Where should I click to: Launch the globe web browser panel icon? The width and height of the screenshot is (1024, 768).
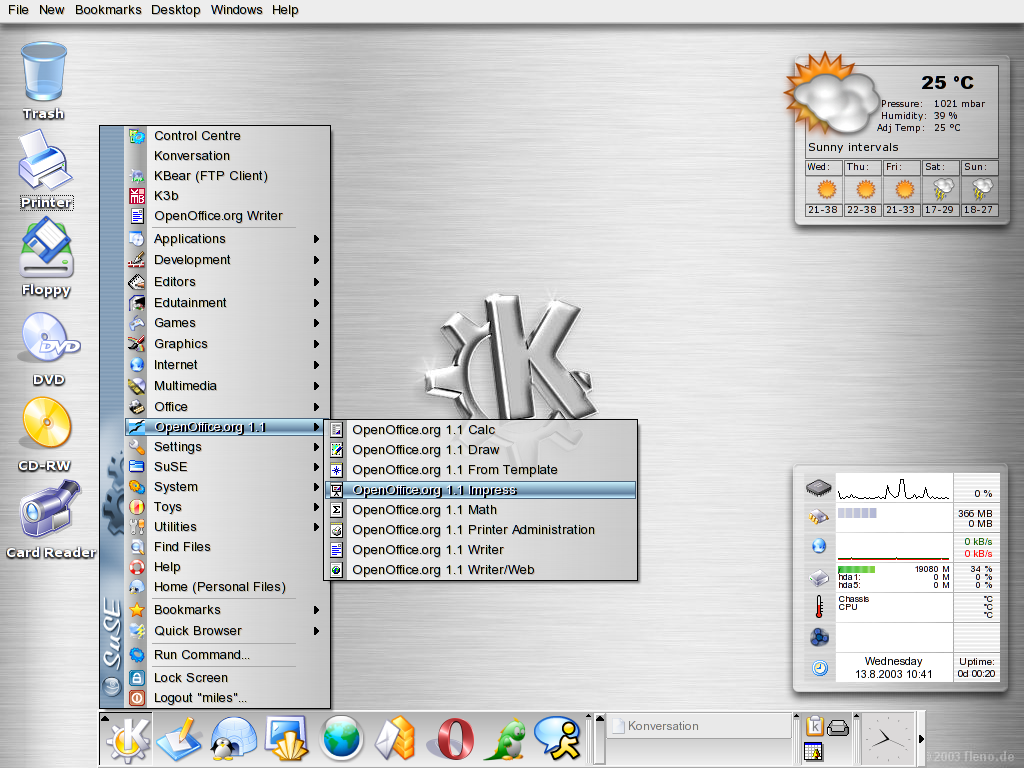[341, 739]
